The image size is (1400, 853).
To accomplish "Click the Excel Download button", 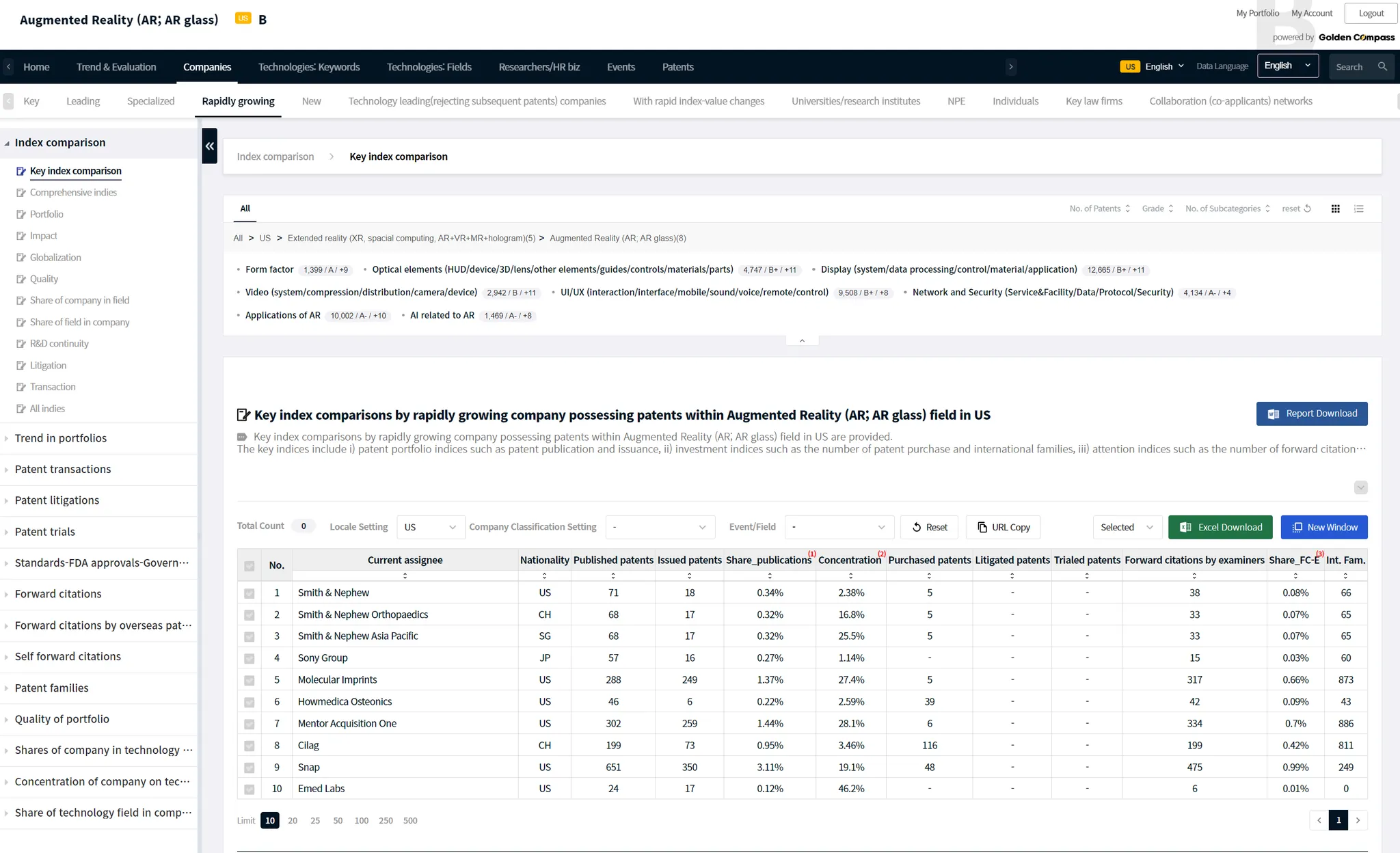I will tap(1220, 527).
